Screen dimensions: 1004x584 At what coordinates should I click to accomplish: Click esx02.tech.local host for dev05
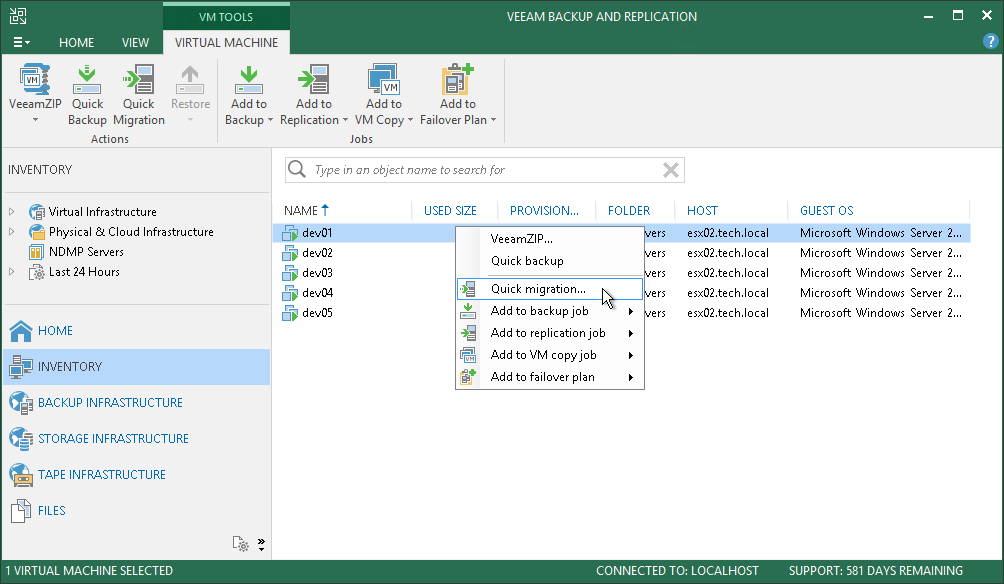click(727, 313)
